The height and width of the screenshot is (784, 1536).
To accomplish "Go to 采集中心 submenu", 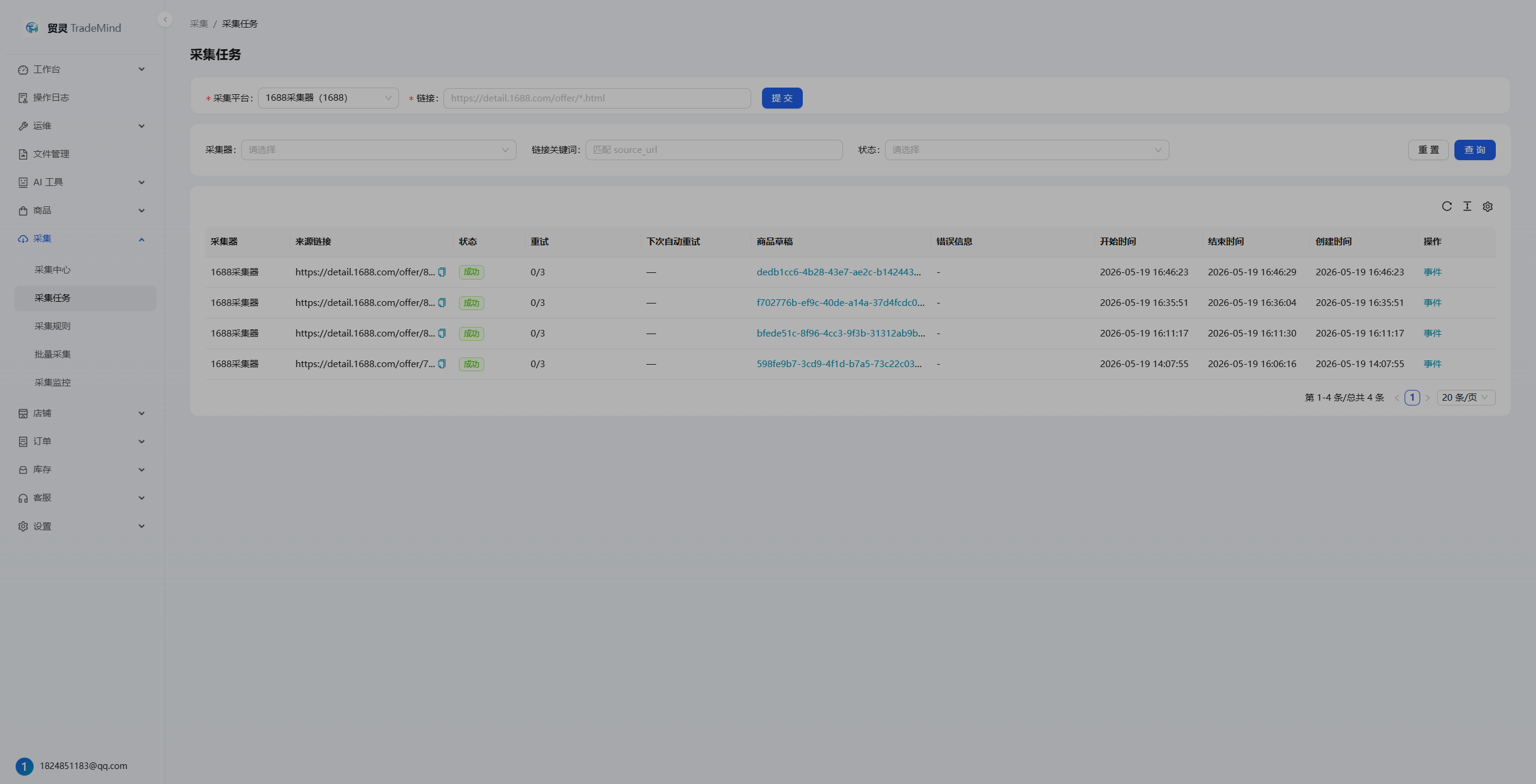I will [x=85, y=270].
